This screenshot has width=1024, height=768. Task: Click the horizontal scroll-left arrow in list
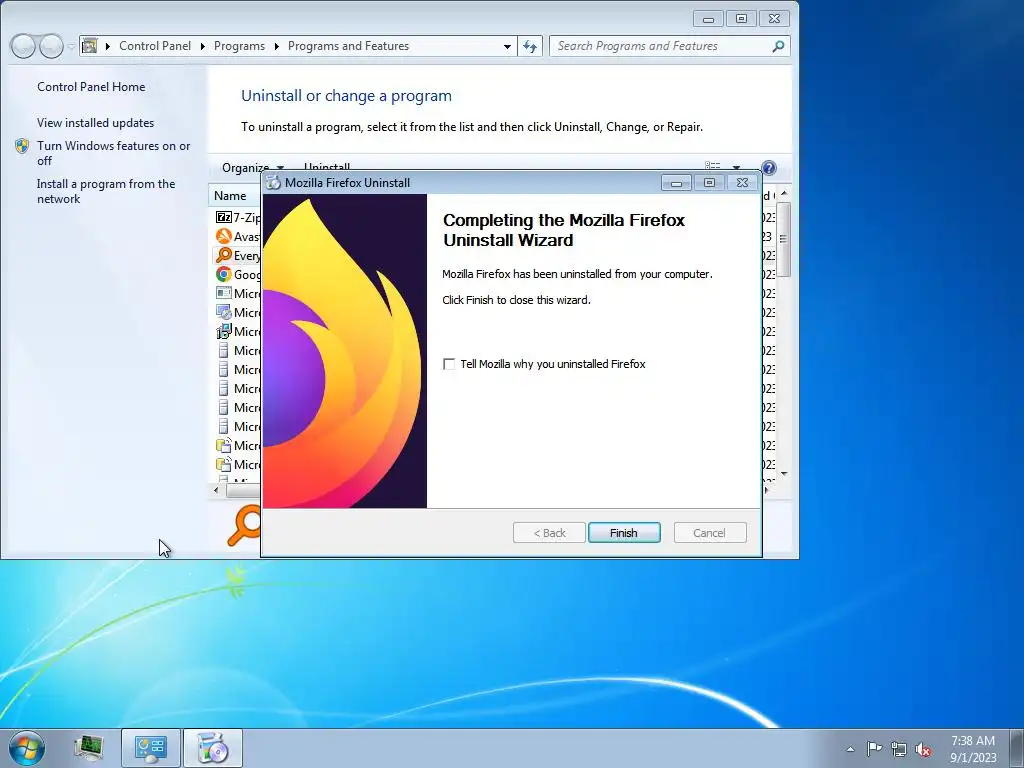click(x=216, y=488)
